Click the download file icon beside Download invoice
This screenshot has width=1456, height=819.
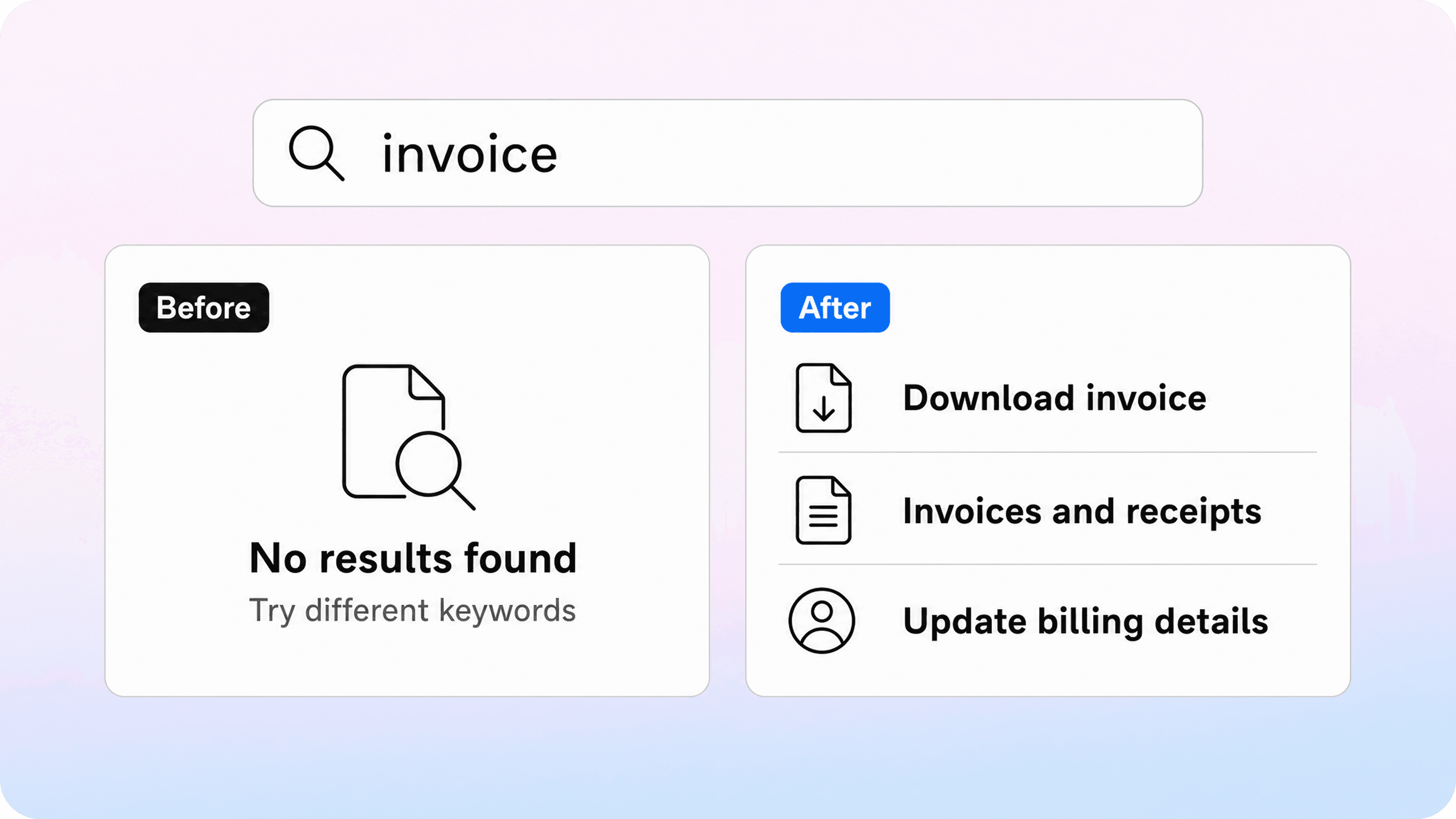click(x=824, y=398)
